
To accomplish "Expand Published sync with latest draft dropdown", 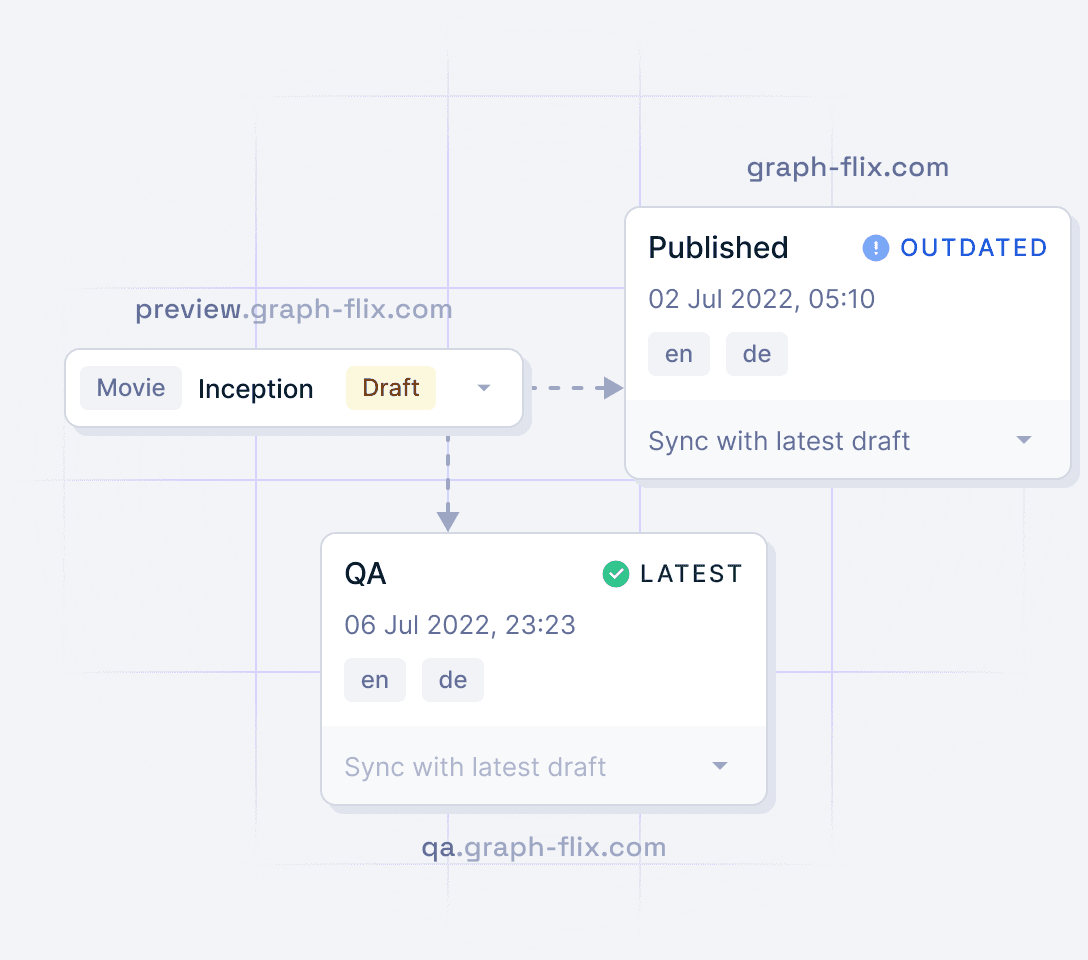I will (1023, 441).
